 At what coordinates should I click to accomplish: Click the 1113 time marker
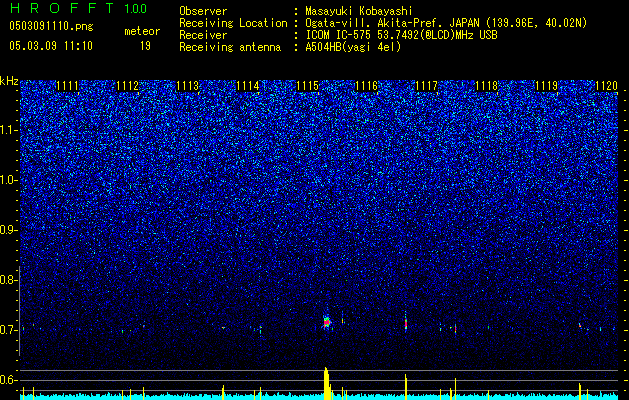[x=187, y=85]
